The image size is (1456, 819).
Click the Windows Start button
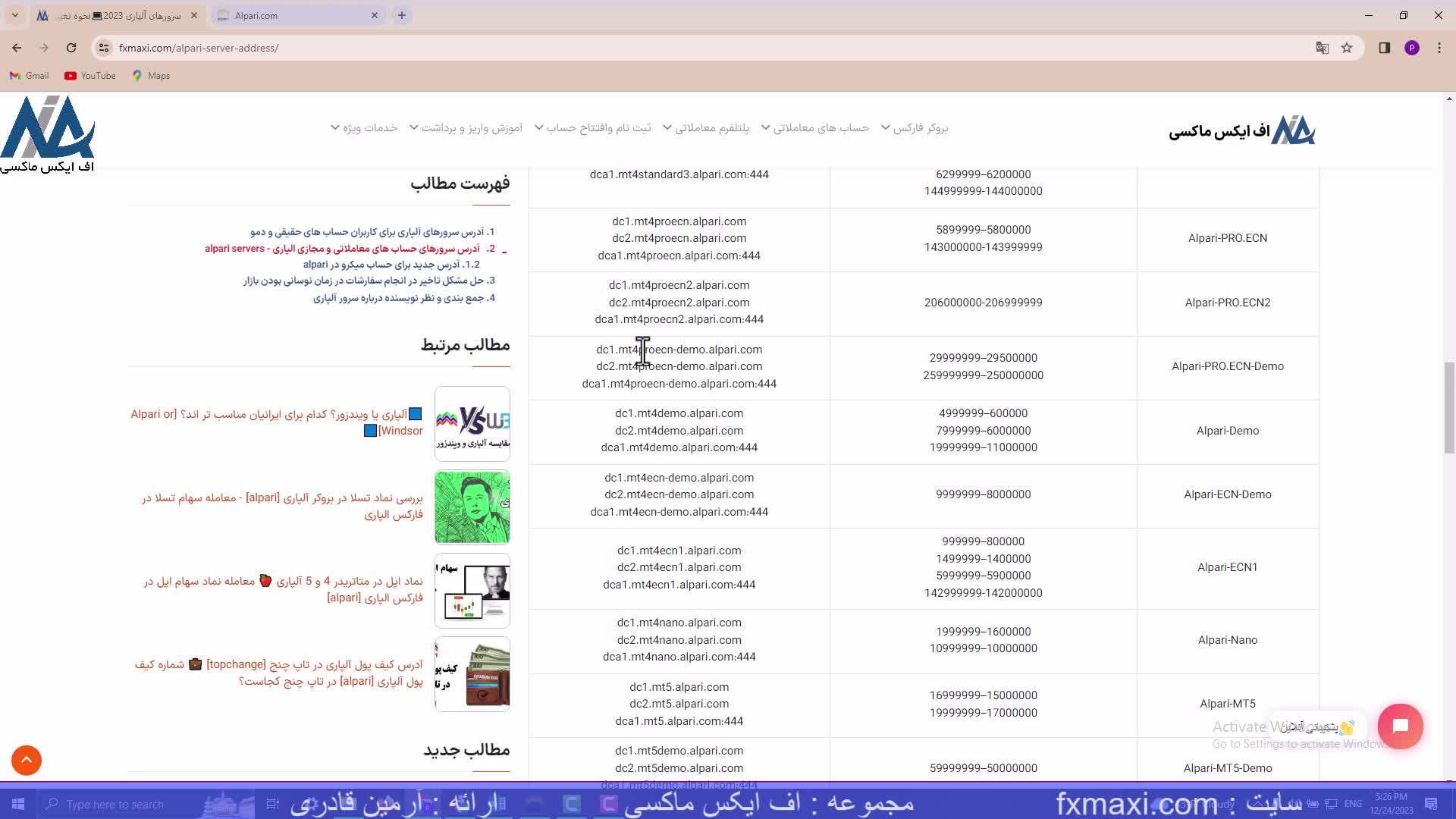coord(18,804)
